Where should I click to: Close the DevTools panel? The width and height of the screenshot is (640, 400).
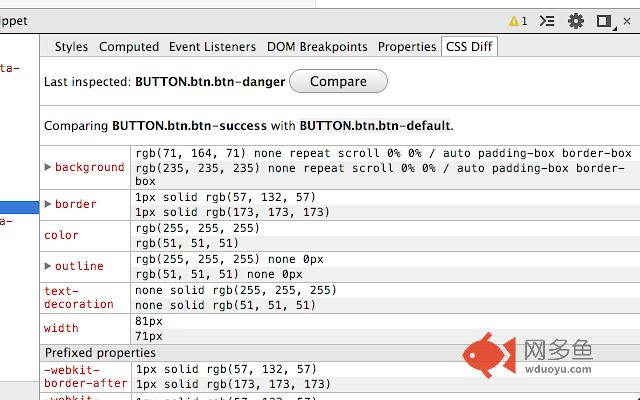click(x=627, y=21)
